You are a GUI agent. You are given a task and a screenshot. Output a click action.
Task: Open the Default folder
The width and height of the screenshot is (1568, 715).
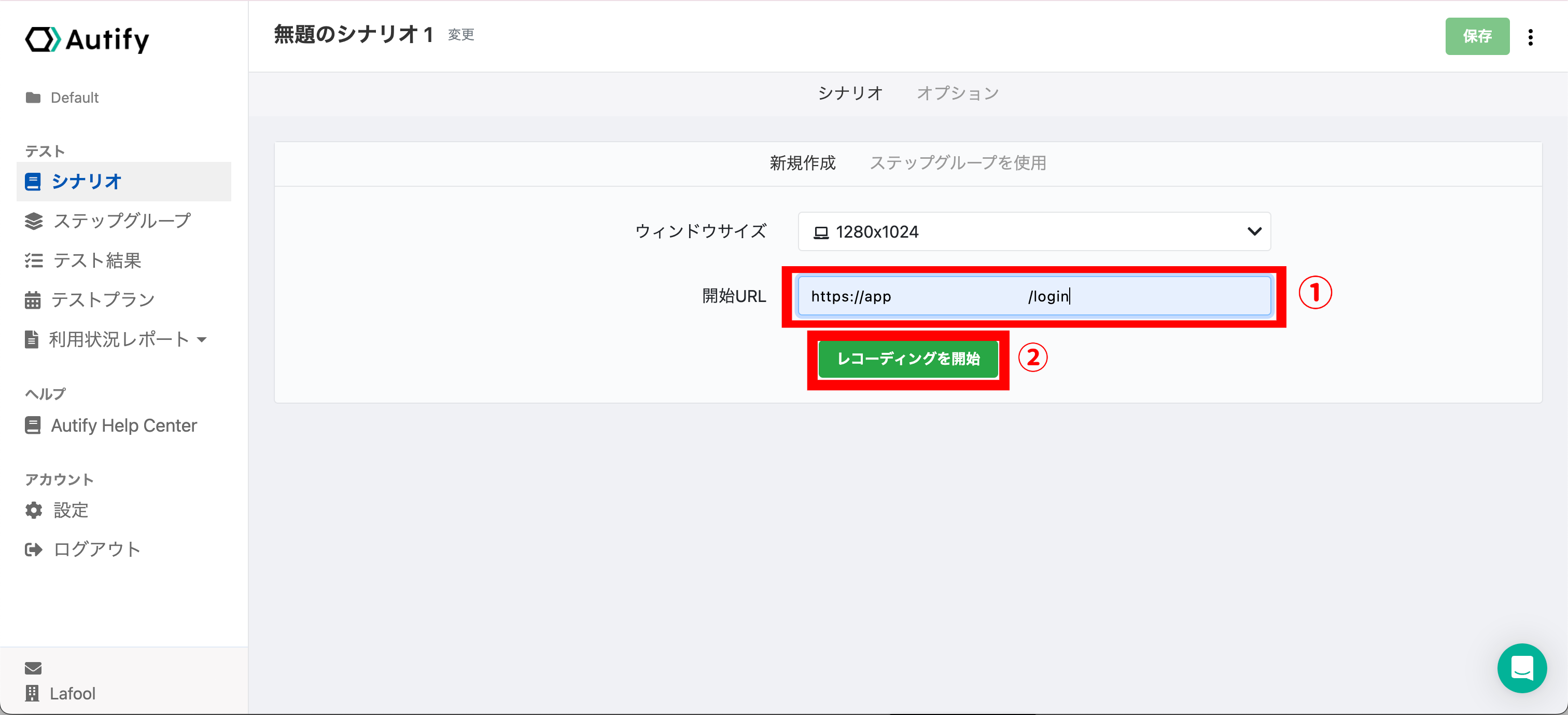[74, 97]
